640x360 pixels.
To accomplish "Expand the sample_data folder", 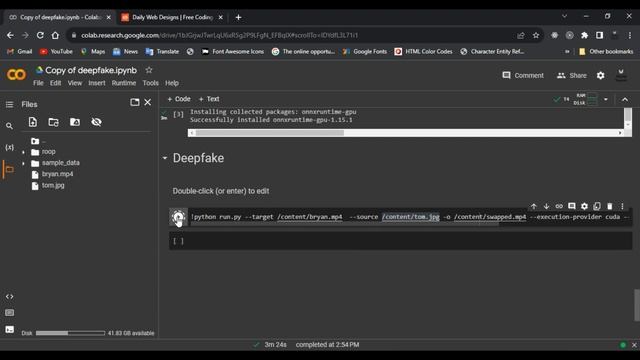I will coord(23,163).
